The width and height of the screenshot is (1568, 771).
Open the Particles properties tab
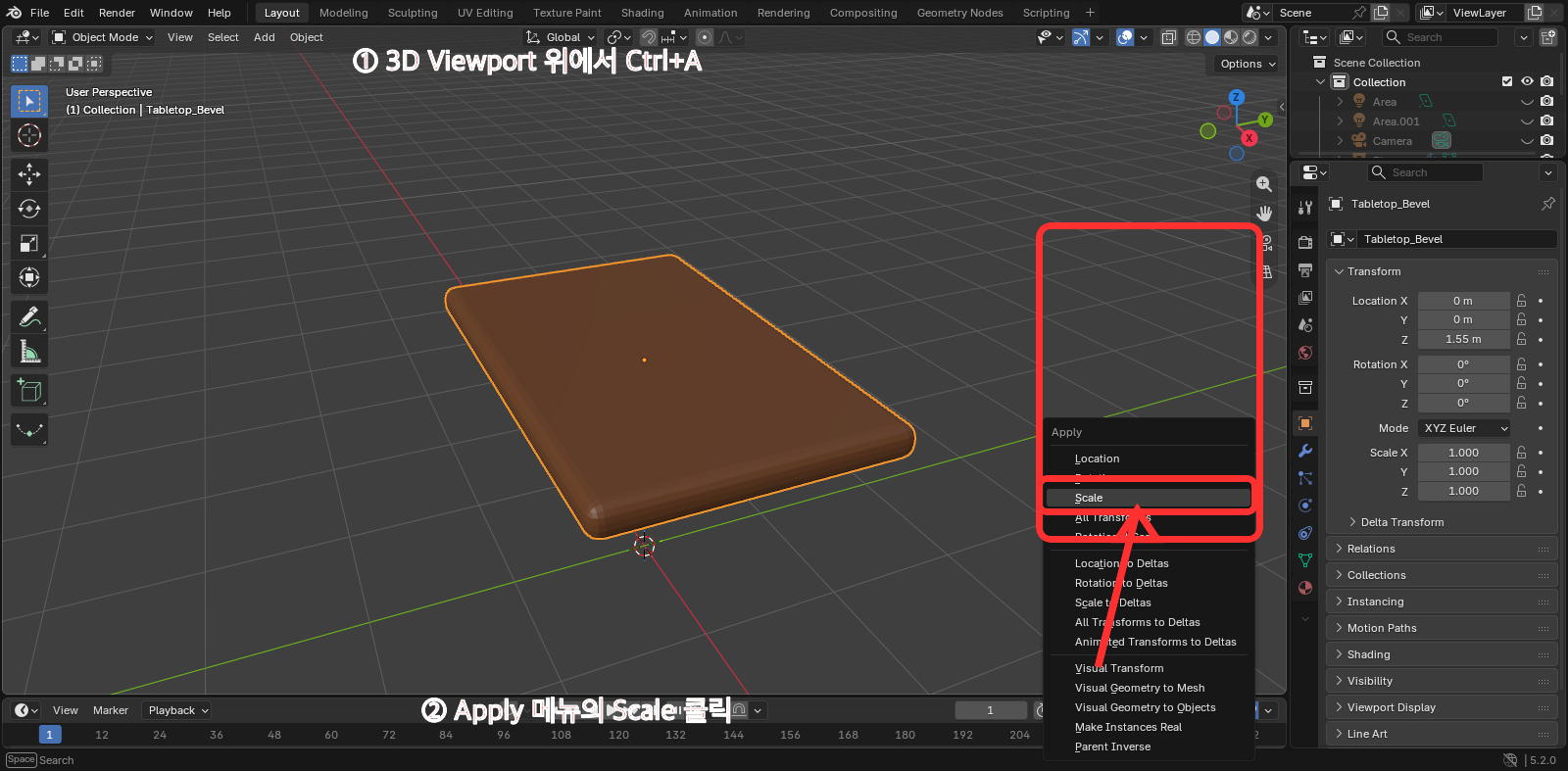[x=1305, y=478]
